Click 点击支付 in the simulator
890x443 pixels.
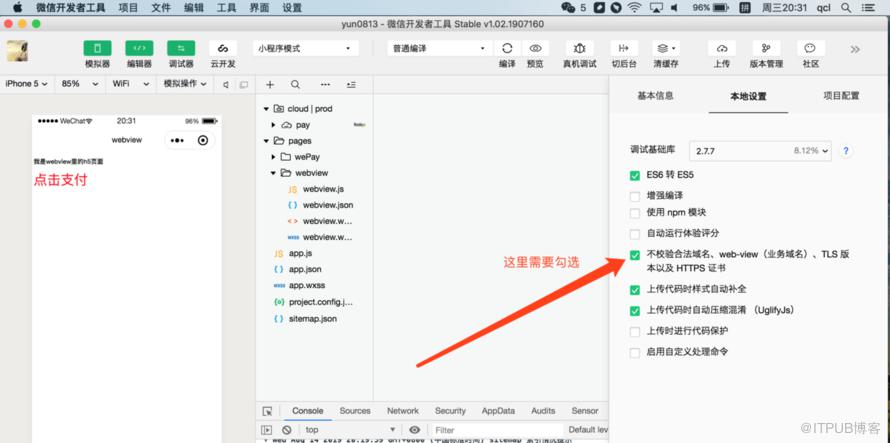pyautogui.click(x=60, y=180)
